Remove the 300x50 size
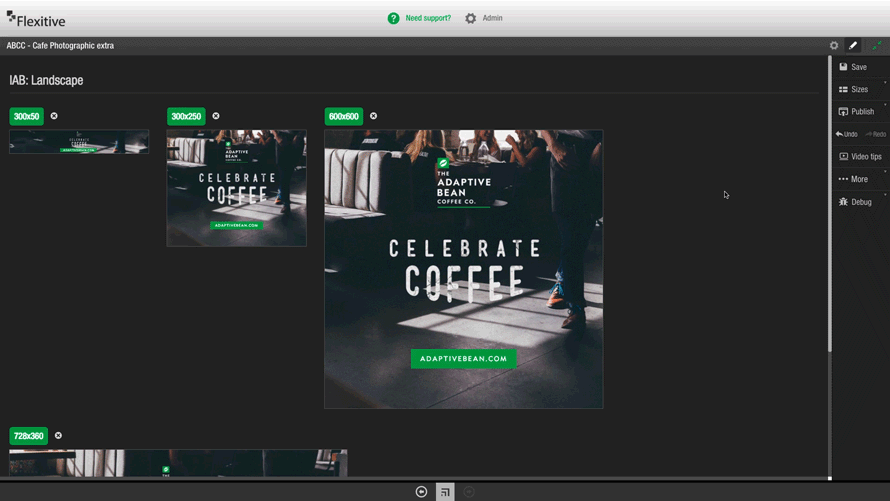 coord(54,116)
